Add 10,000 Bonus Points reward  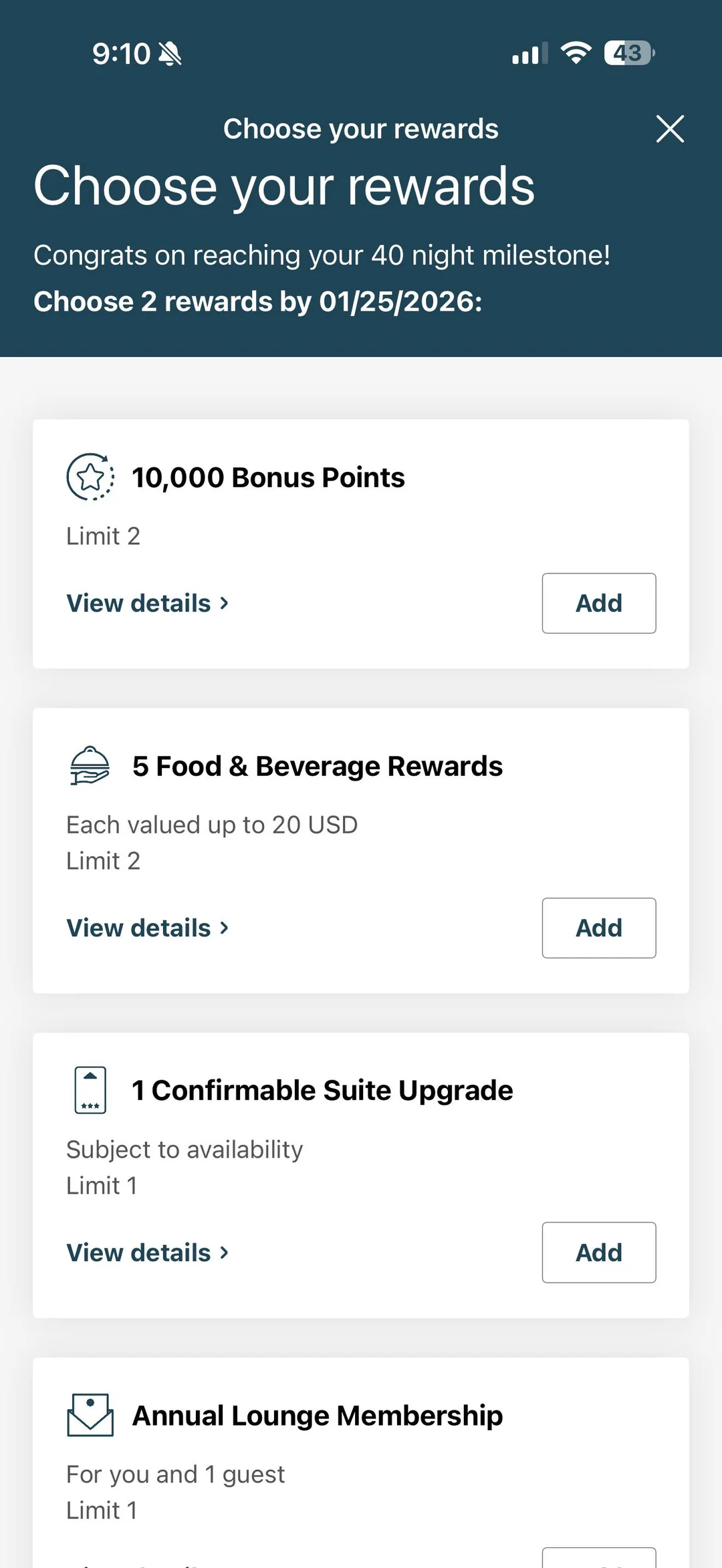click(598, 603)
